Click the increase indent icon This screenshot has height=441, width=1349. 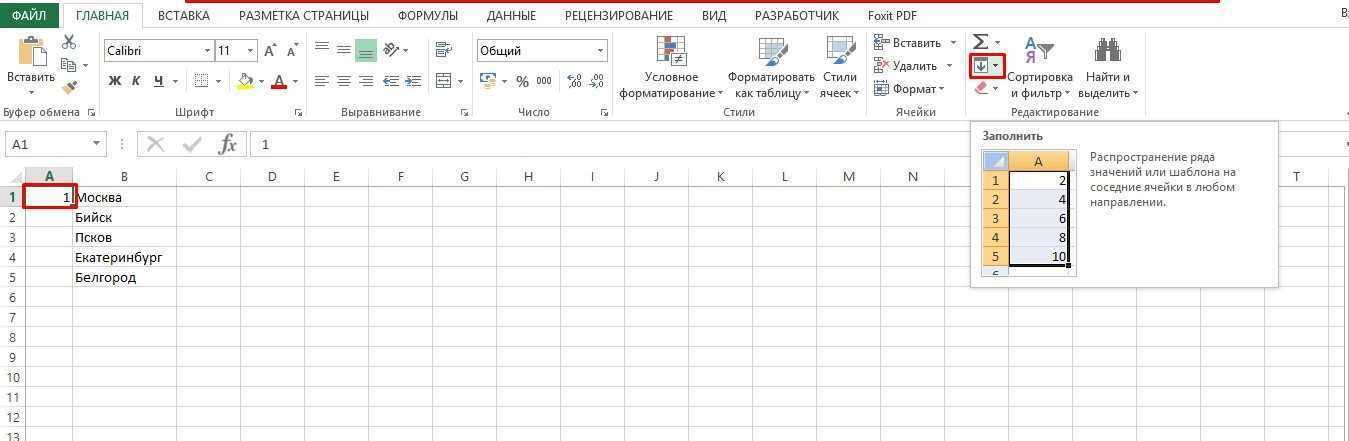coord(413,81)
